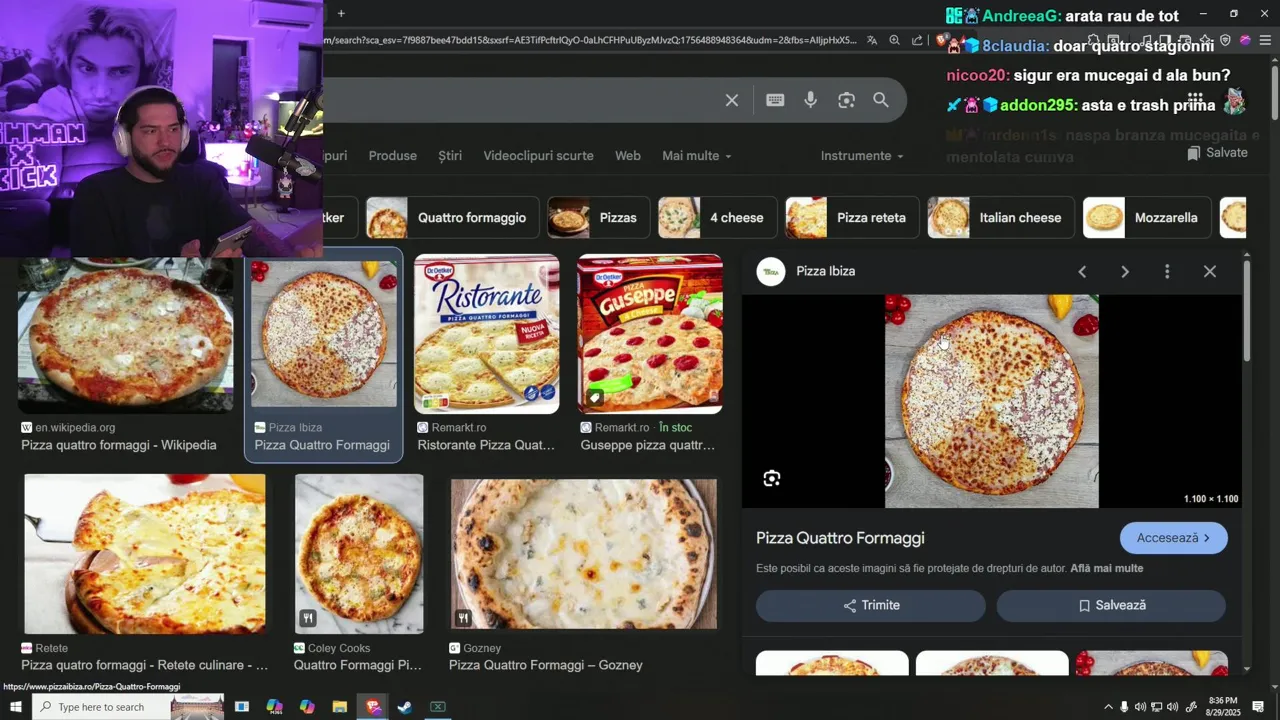
Task: Launch Steam from the taskbar
Action: [x=405, y=707]
